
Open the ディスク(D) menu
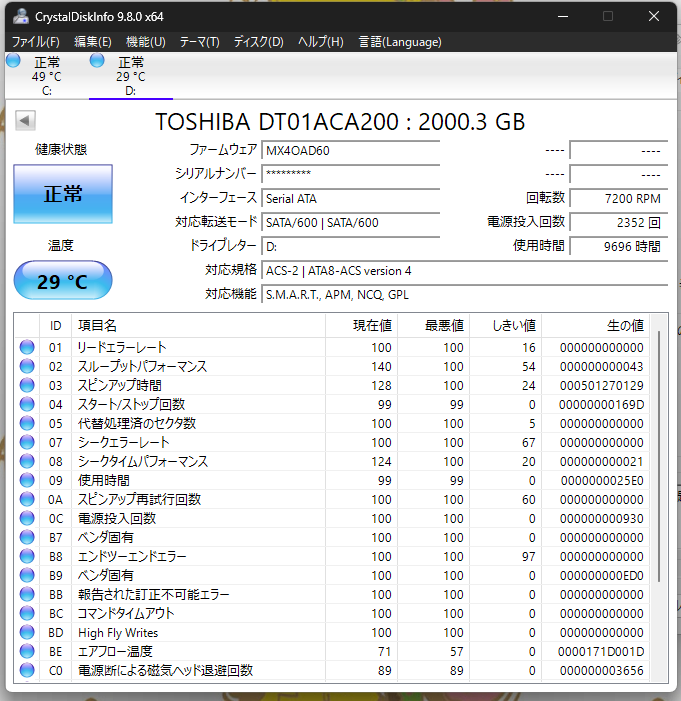258,42
